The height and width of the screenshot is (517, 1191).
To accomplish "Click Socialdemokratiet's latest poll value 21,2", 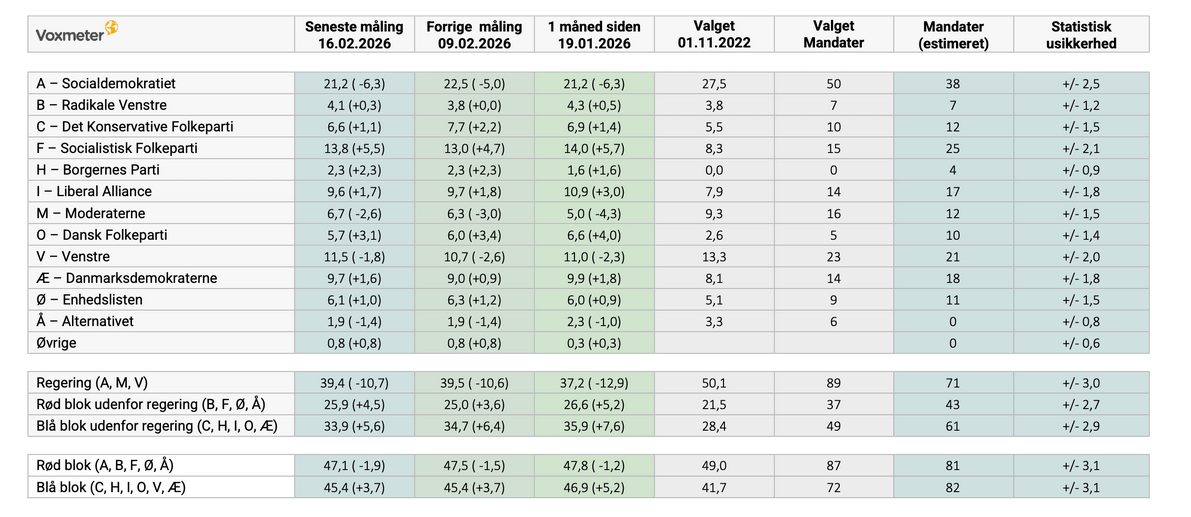I will click(x=354, y=84).
